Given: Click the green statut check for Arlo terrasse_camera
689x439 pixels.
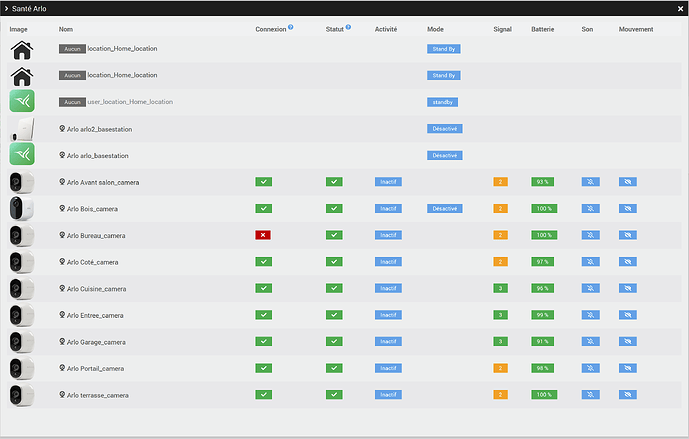Looking at the screenshot, I should 334,395.
